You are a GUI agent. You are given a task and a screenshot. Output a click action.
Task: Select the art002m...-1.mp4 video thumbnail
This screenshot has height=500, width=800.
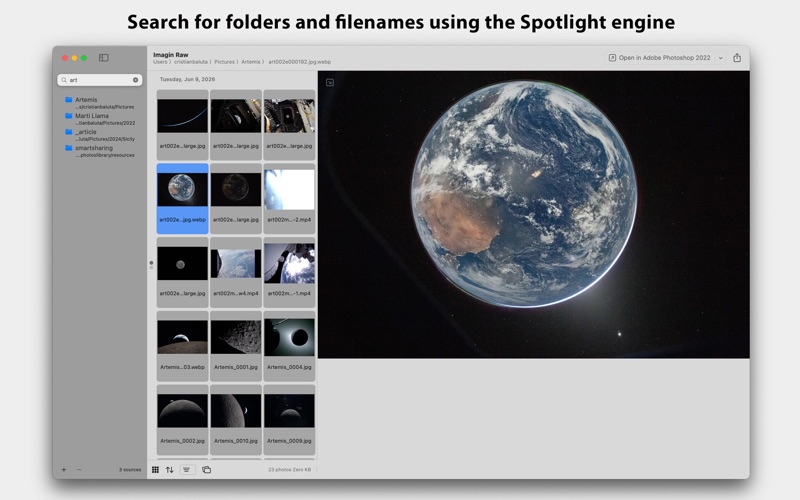click(289, 272)
